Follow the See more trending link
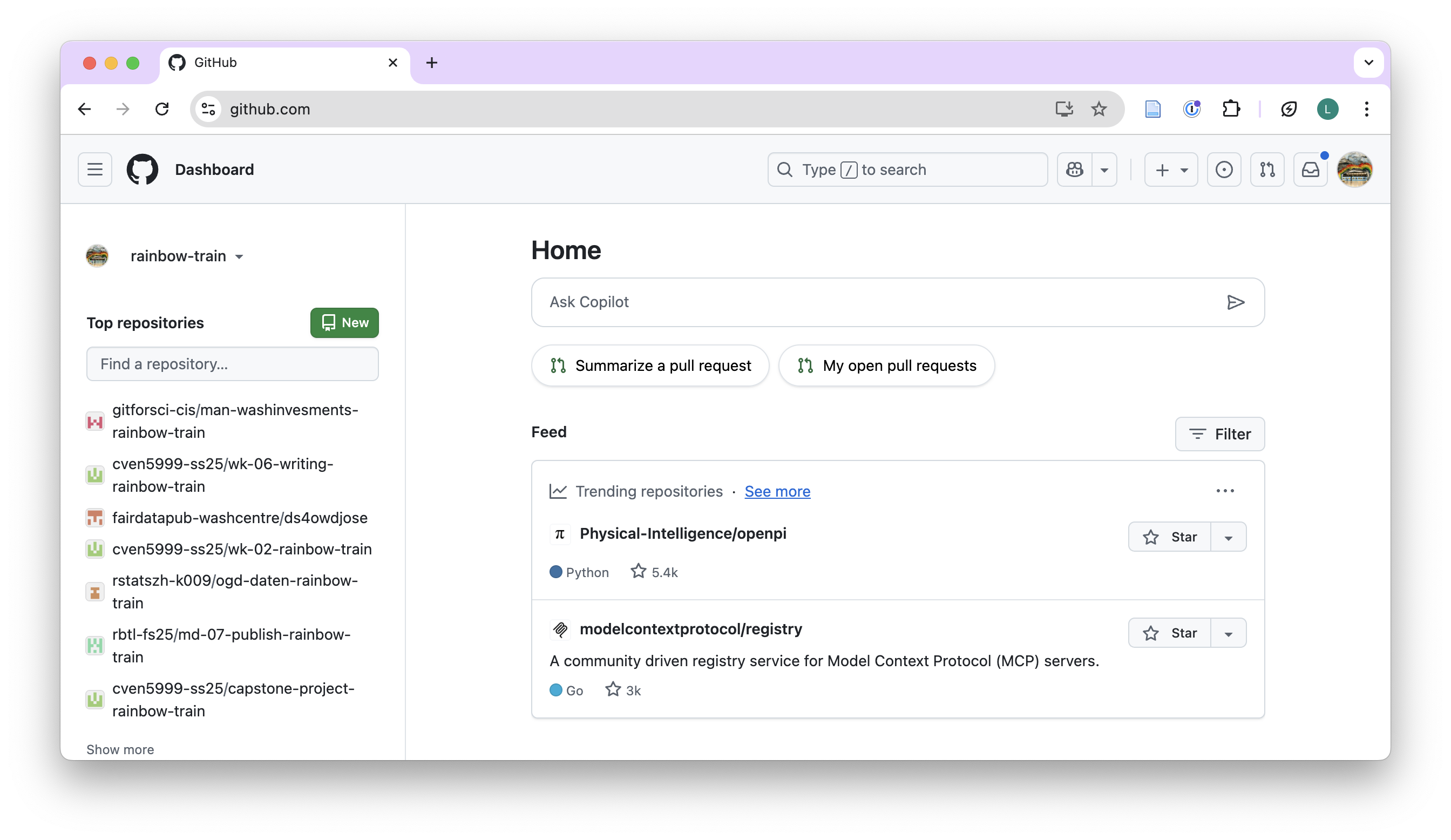The height and width of the screenshot is (840, 1451). pyautogui.click(x=777, y=491)
